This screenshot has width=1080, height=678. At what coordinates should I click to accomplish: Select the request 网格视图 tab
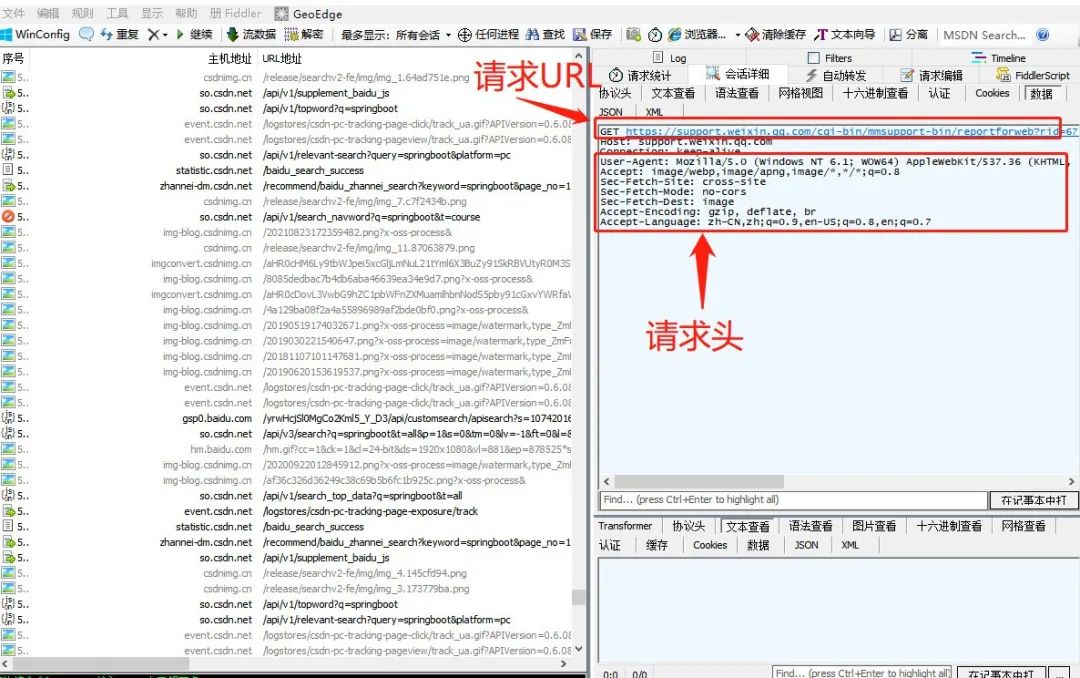click(x=800, y=93)
